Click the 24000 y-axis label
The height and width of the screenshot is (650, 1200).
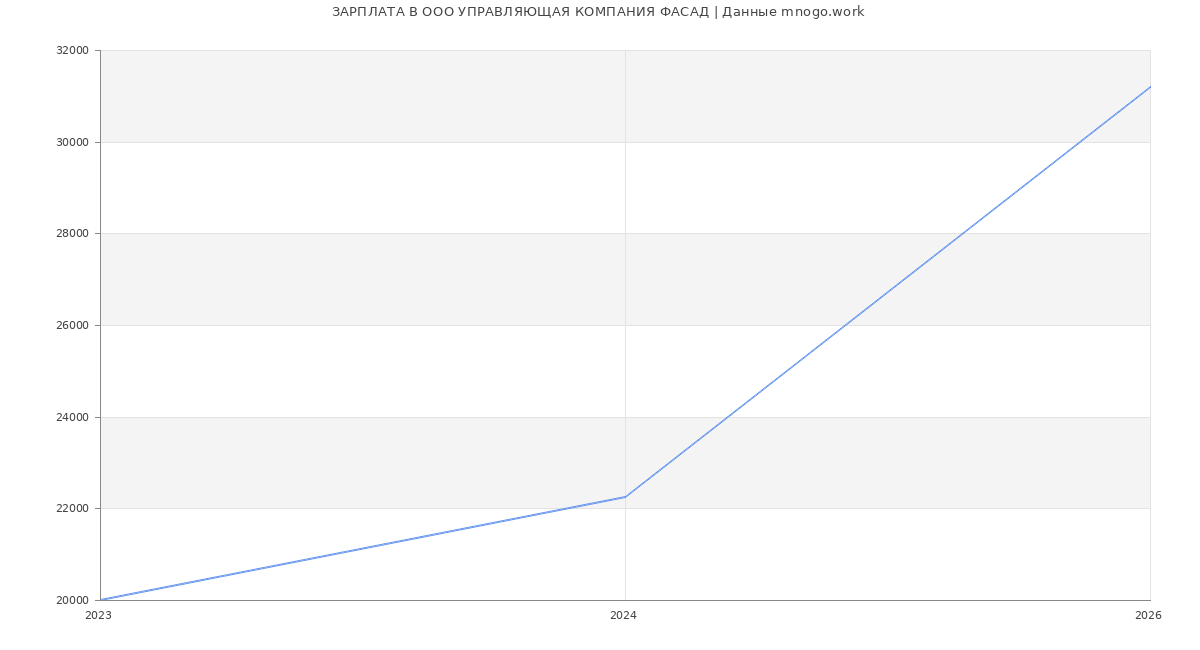click(72, 417)
